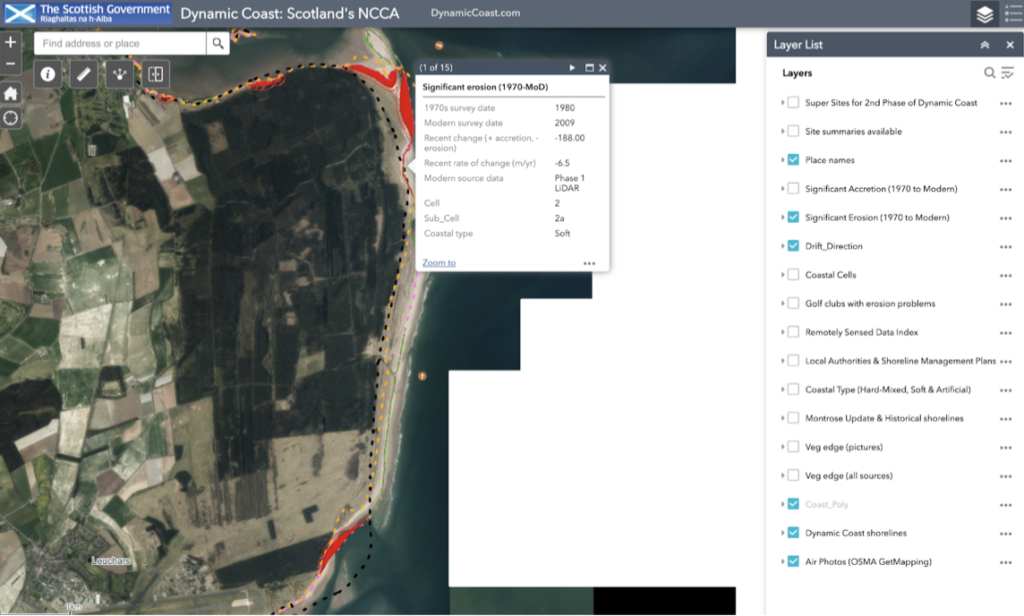Open the Measurement ruler tool
Viewport: 1024px width, 616px height.
click(x=84, y=74)
